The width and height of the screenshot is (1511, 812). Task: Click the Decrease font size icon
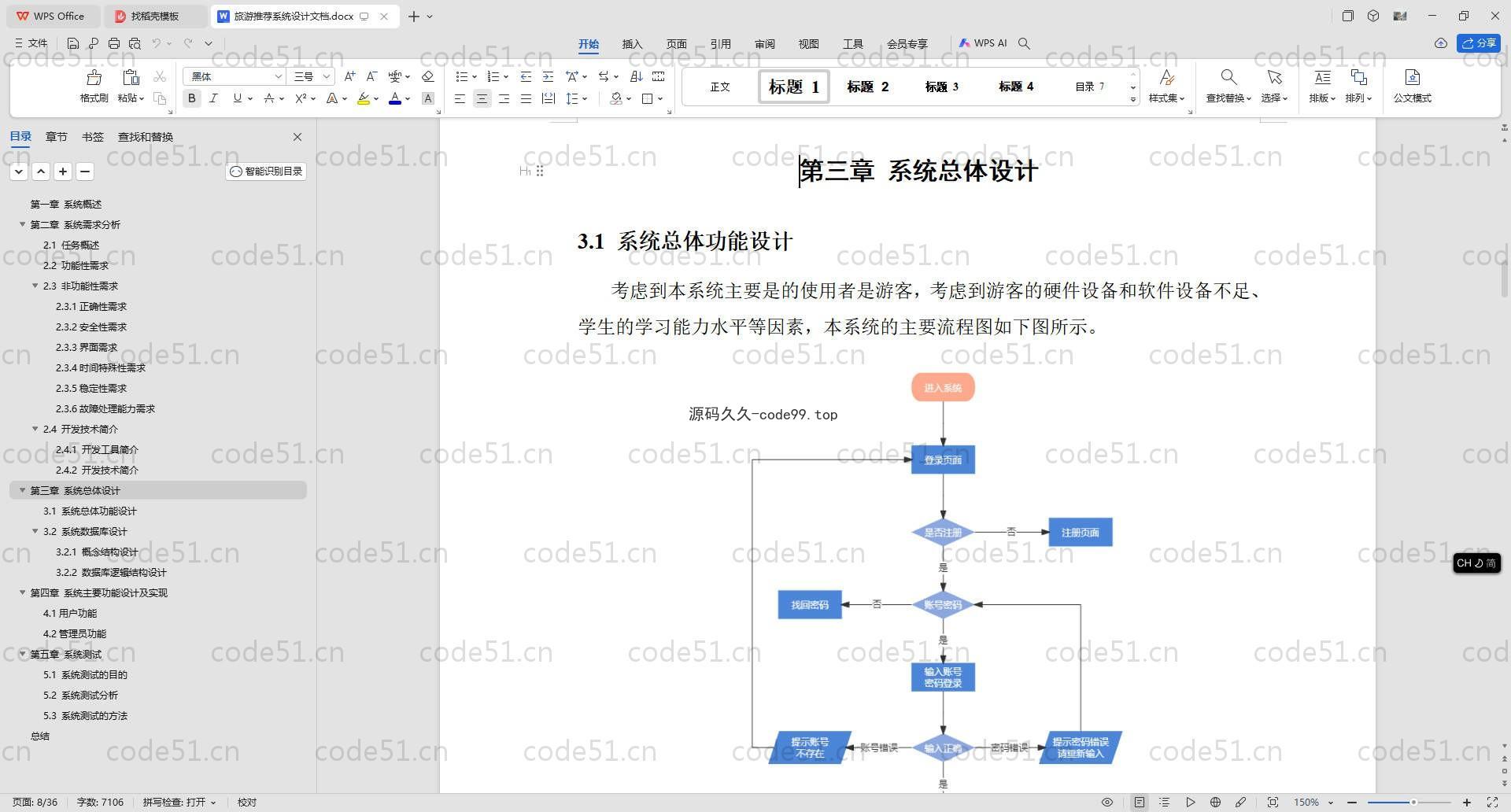pos(372,76)
